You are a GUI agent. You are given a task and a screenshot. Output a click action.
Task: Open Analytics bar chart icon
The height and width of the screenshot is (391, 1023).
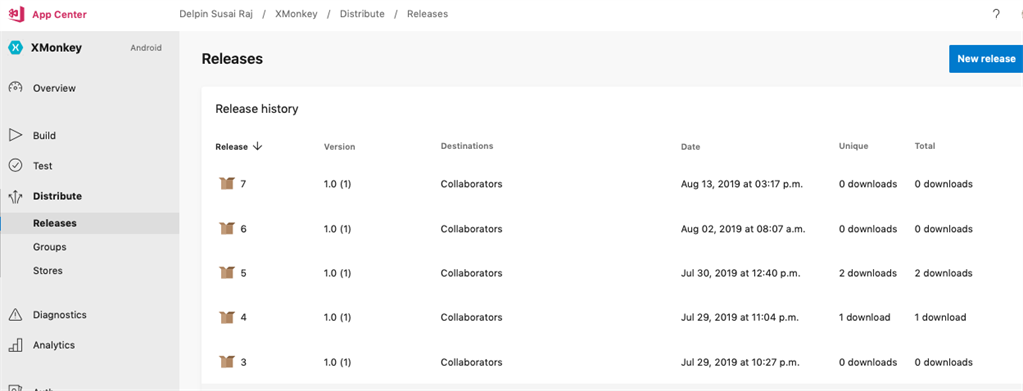pos(16,345)
